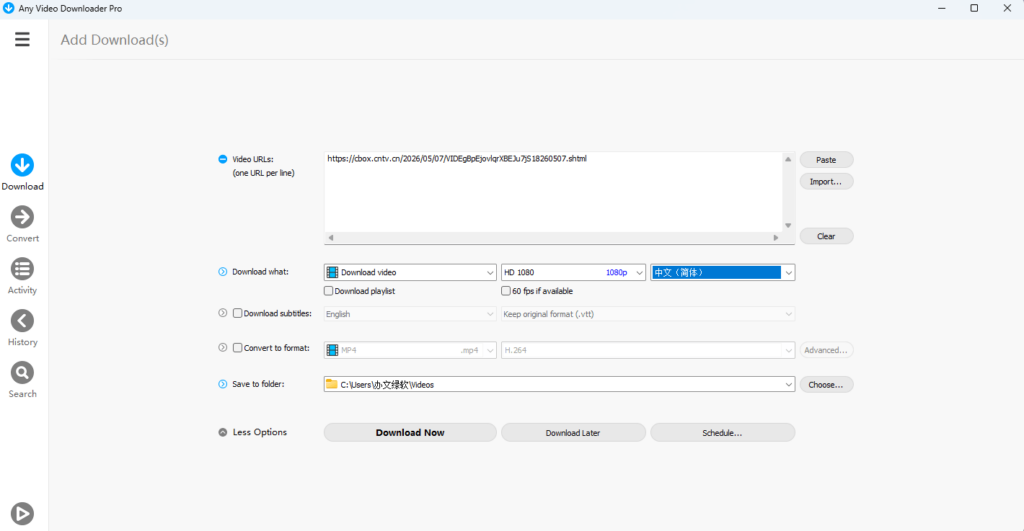
Task: Click the film icon in Download video box
Action: (x=332, y=272)
